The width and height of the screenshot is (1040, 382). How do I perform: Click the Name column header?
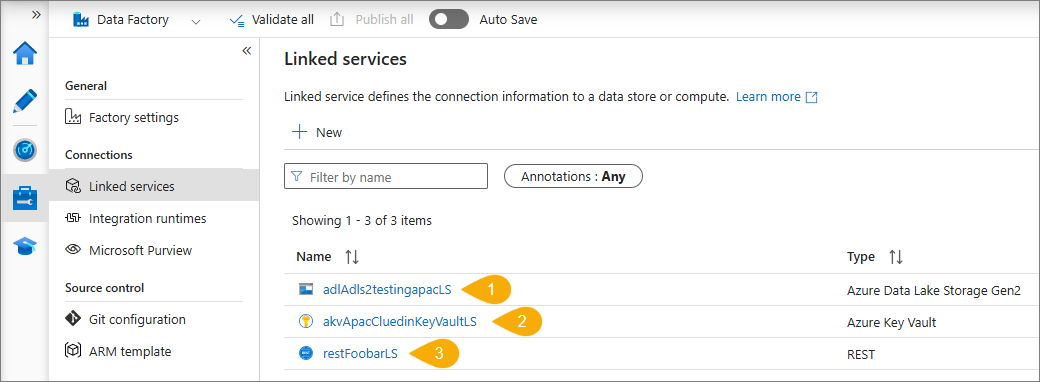(x=314, y=257)
